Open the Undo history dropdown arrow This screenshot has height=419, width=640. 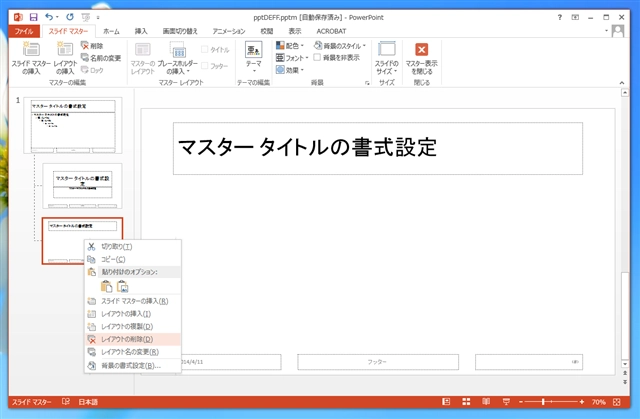coord(57,17)
